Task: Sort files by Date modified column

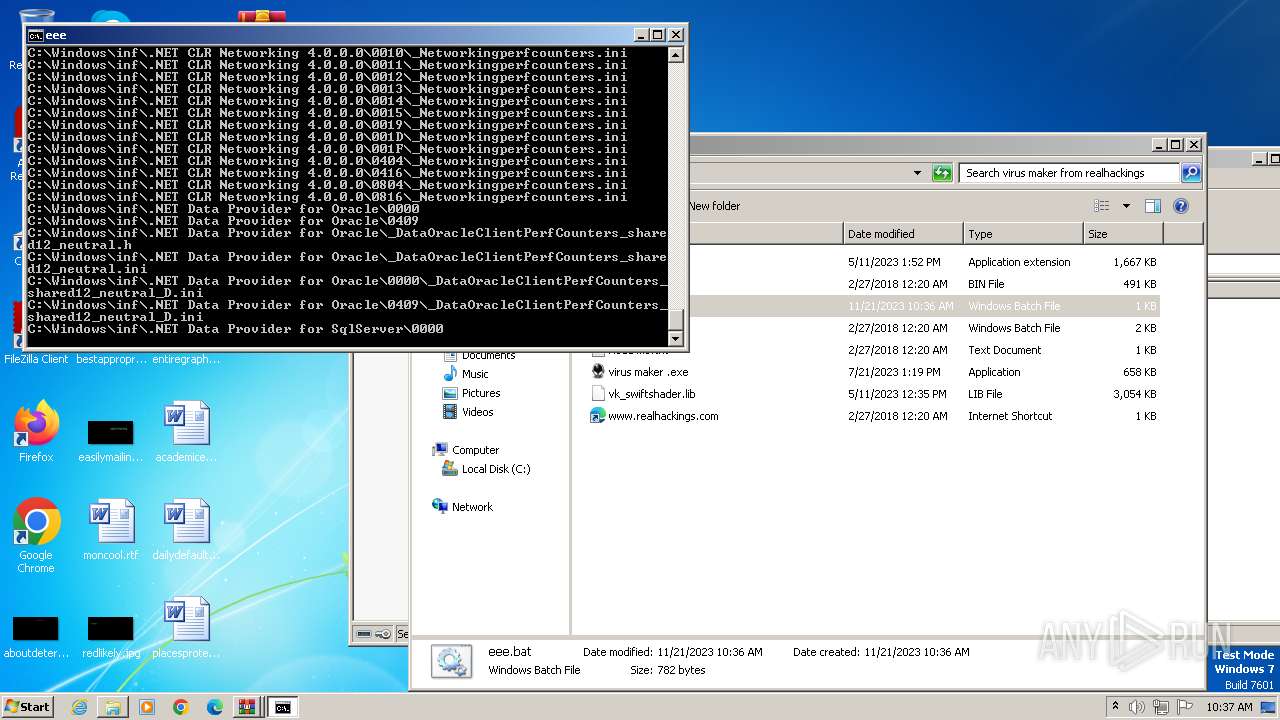Action: point(903,234)
